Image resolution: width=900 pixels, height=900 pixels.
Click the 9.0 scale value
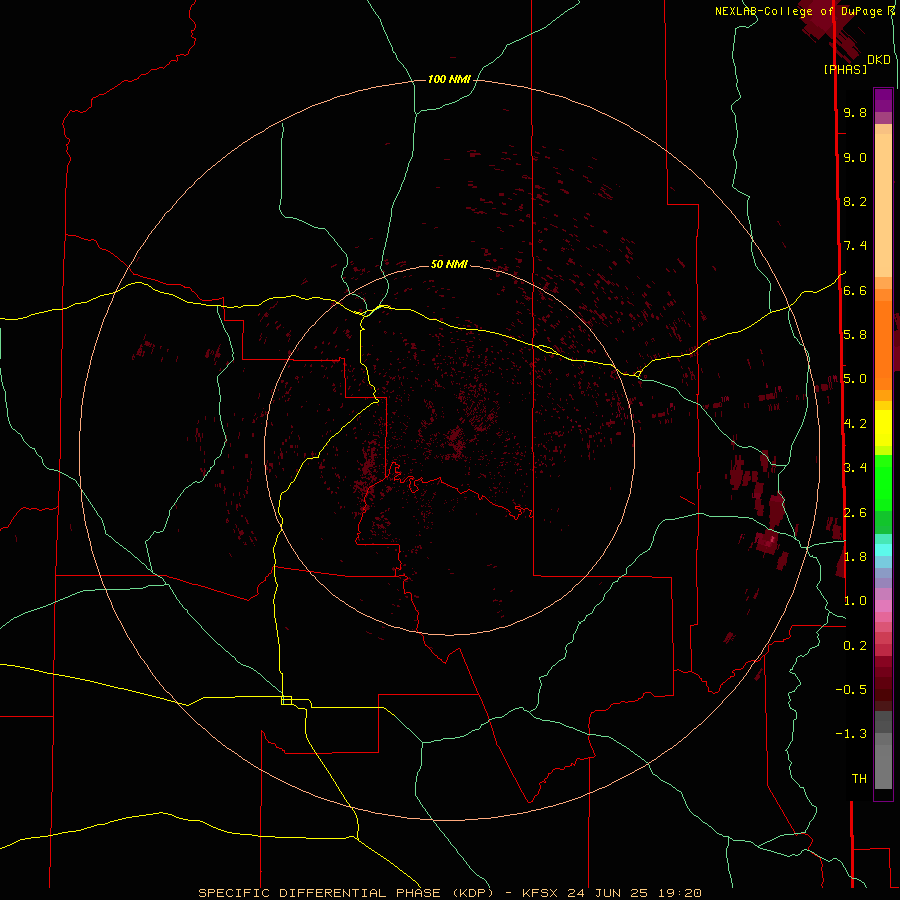point(855,157)
